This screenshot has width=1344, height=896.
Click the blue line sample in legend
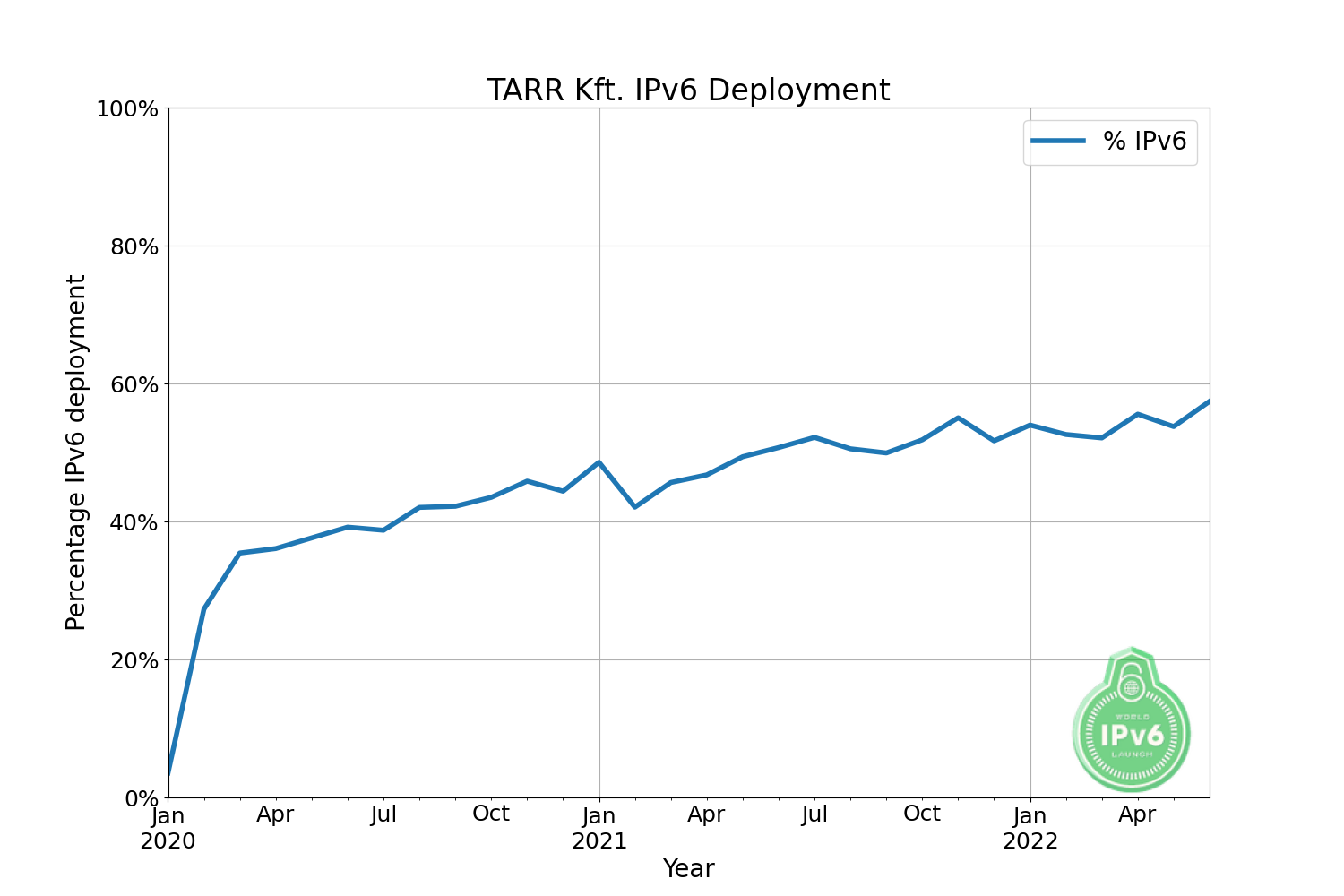[1058, 142]
